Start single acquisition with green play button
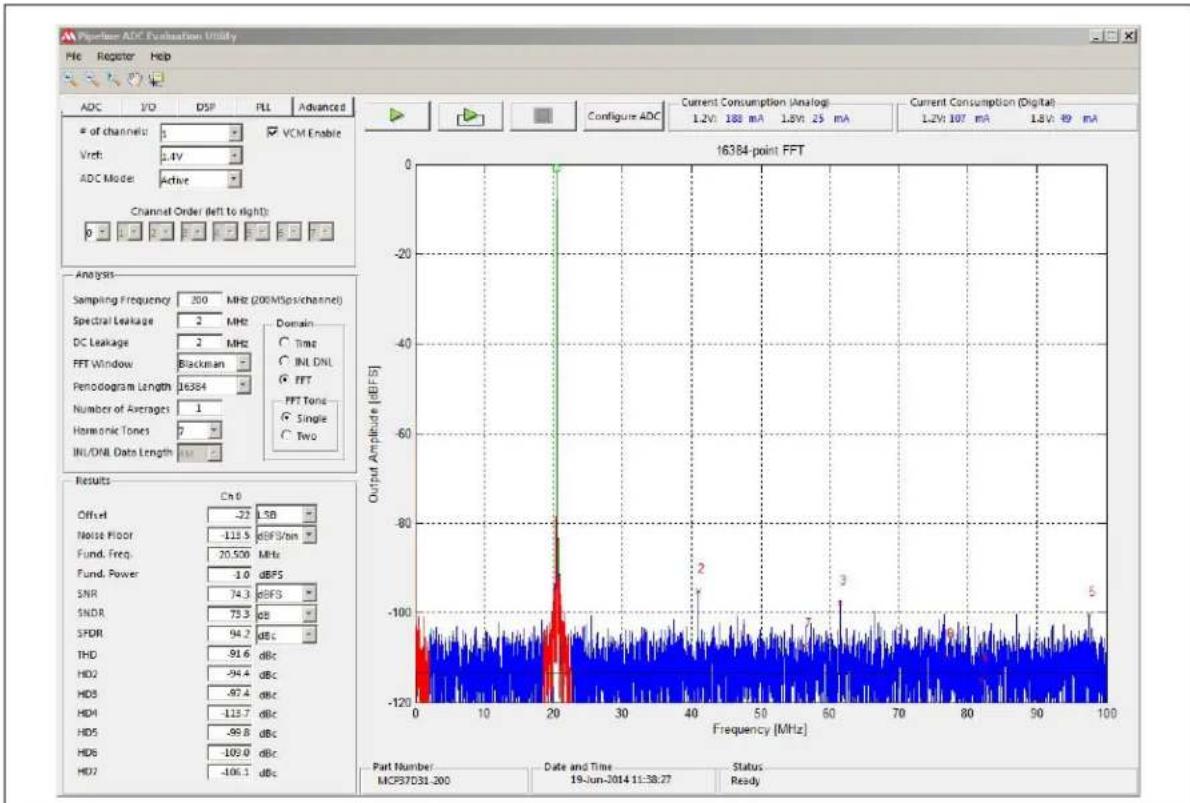Screen dimensions: 1190x803 click(x=397, y=116)
